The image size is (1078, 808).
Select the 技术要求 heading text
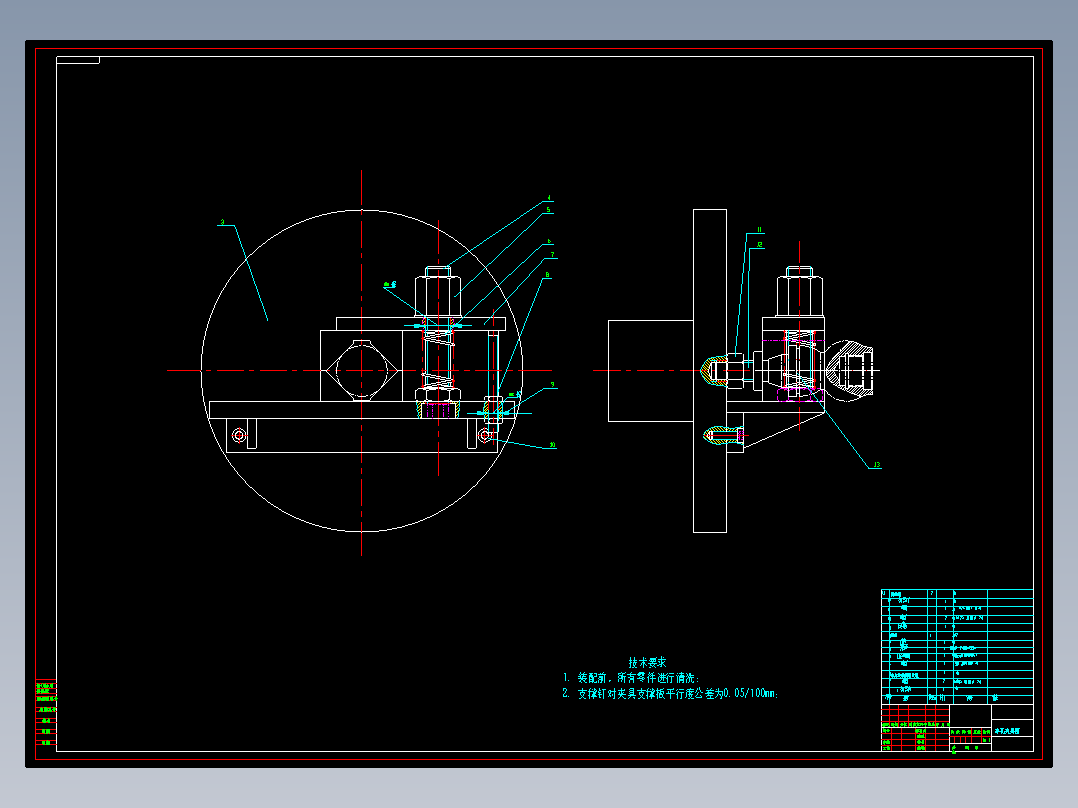647,662
